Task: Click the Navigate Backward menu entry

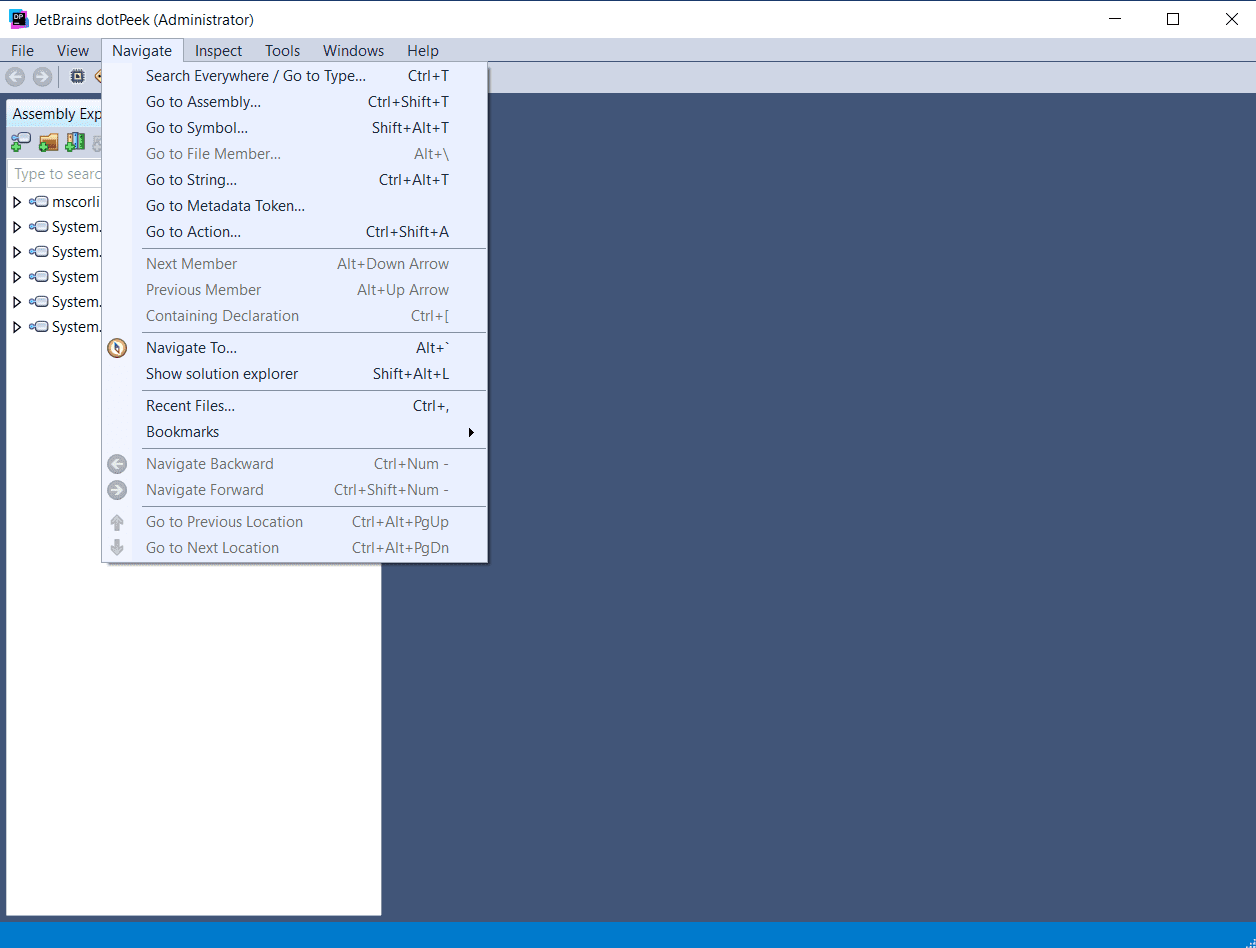Action: [x=295, y=464]
